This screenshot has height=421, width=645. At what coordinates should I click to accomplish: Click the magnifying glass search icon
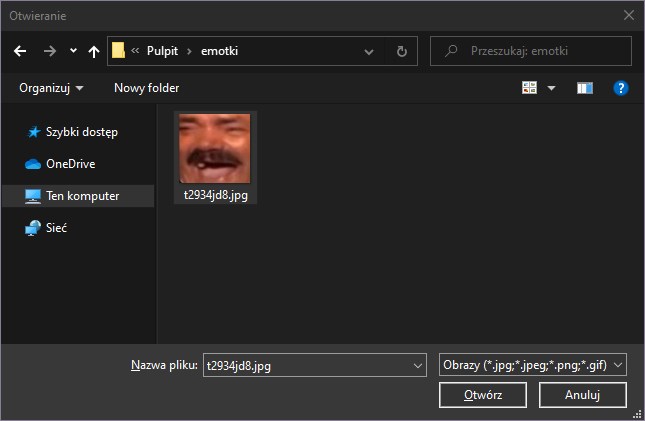[x=451, y=51]
